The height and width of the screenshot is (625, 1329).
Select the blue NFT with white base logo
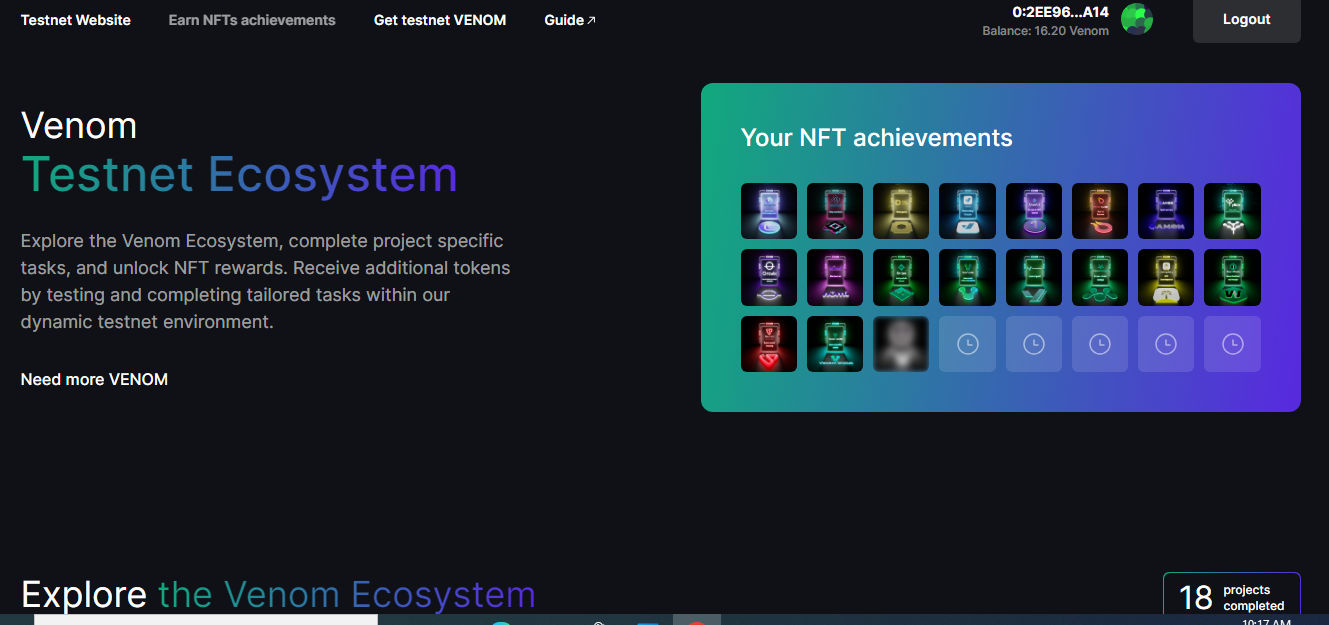pos(967,211)
